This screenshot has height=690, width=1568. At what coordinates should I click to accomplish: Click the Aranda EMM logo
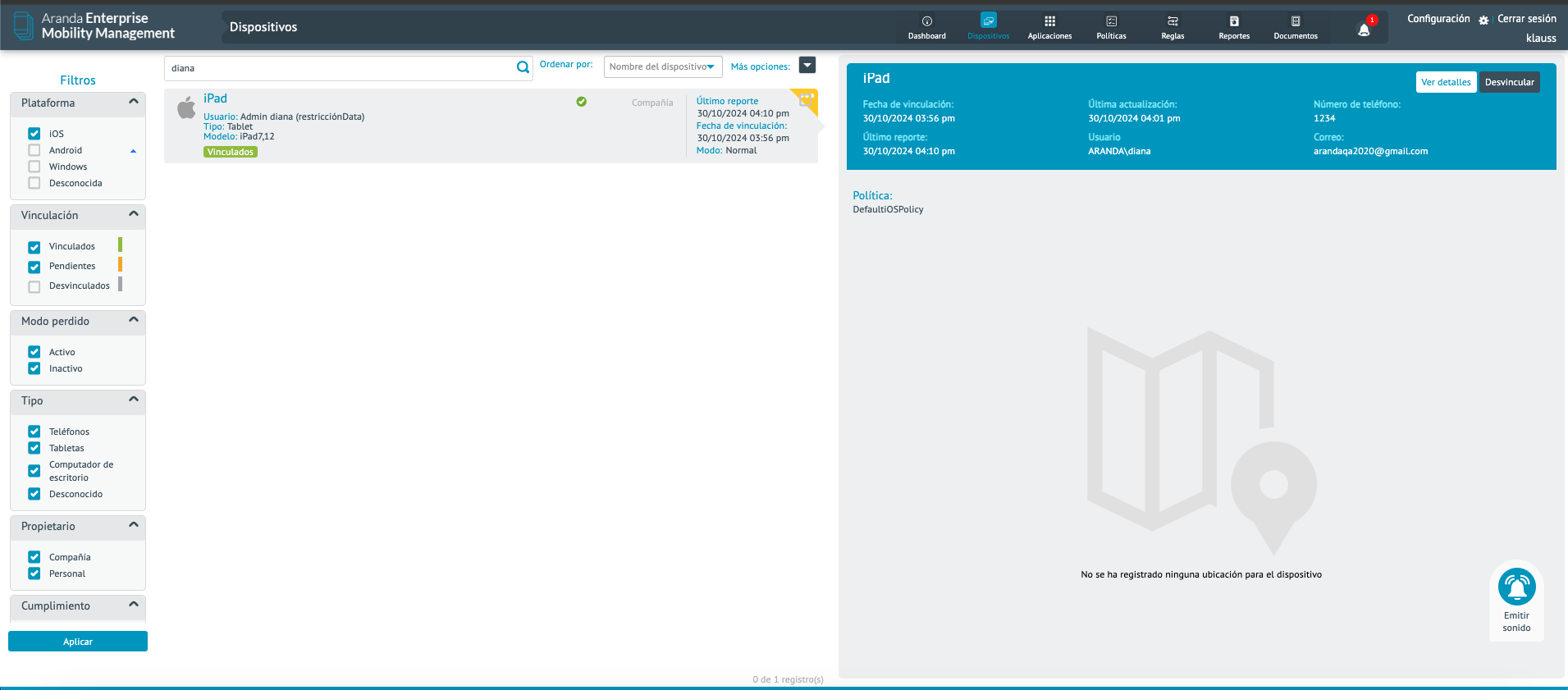(94, 25)
